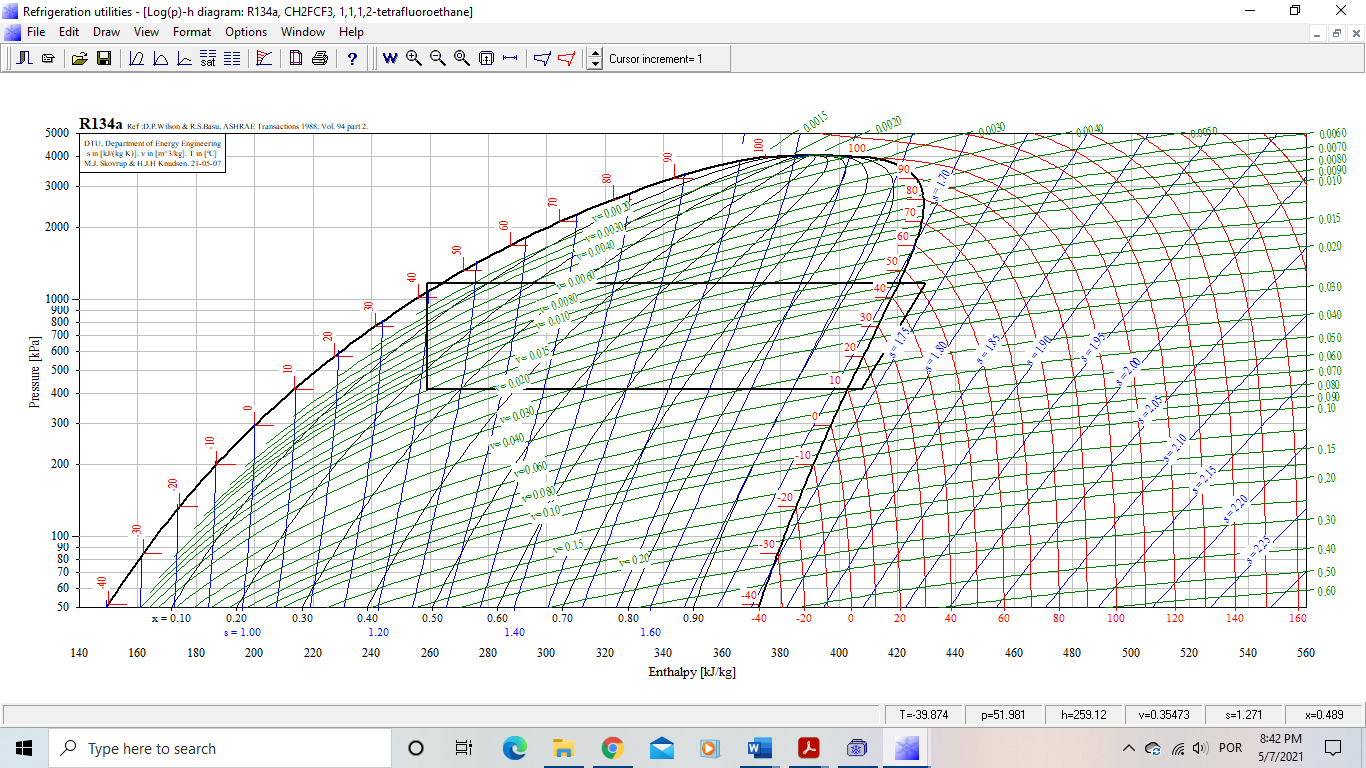
Task: Open help with the question mark icon
Action: 352,59
